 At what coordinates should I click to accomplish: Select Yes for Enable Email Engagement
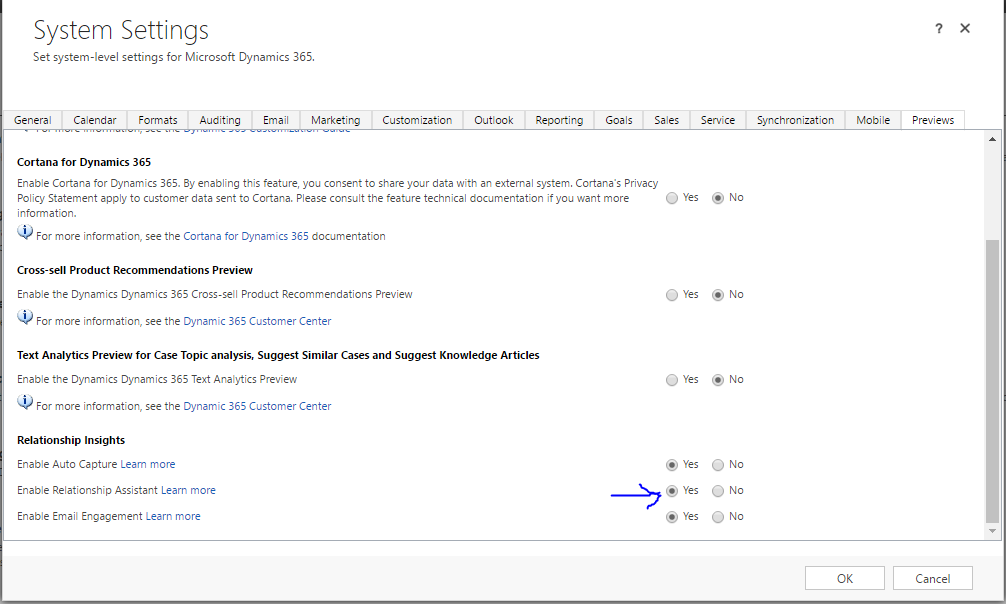point(672,517)
